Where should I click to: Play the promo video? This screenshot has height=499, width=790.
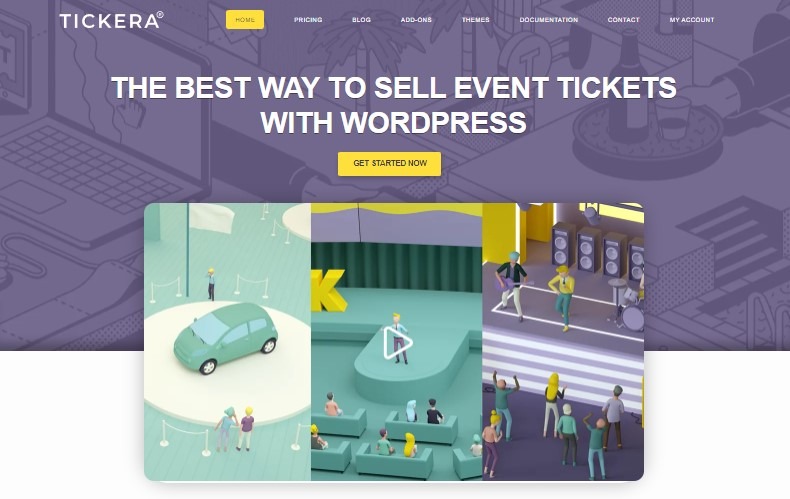pos(397,344)
